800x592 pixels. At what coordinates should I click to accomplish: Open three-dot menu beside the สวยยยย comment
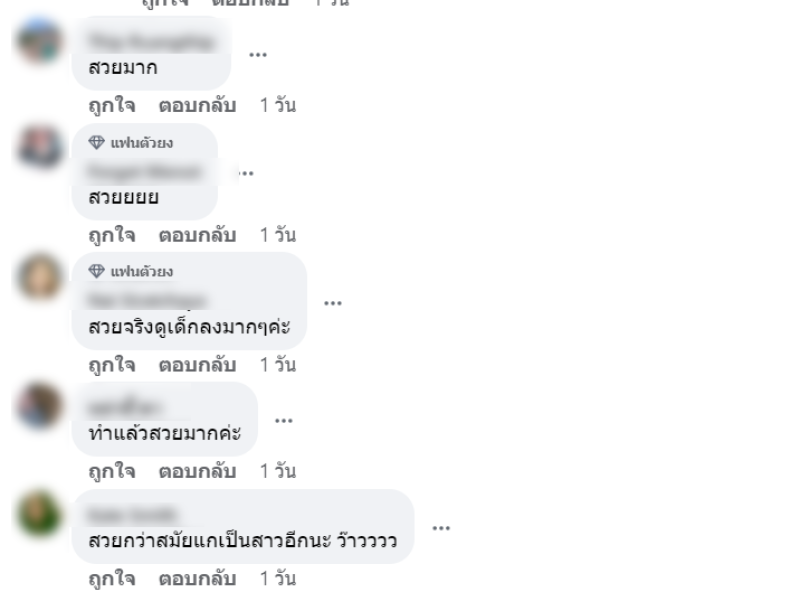pos(246,174)
